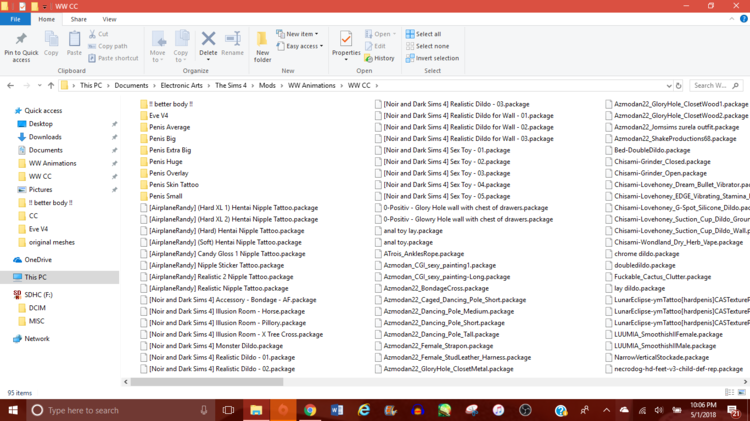
Task: Expand the Open button dropdown arrow
Action: pos(394,34)
